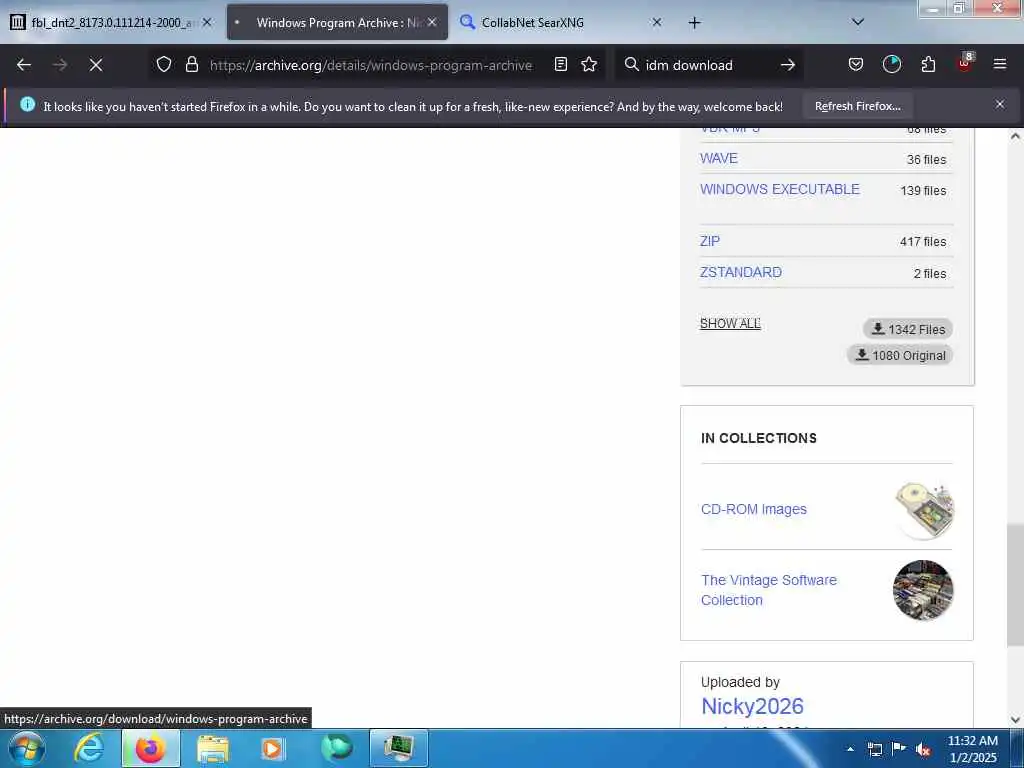Submit search with the arrow button
This screenshot has width=1024, height=768.
[x=788, y=65]
